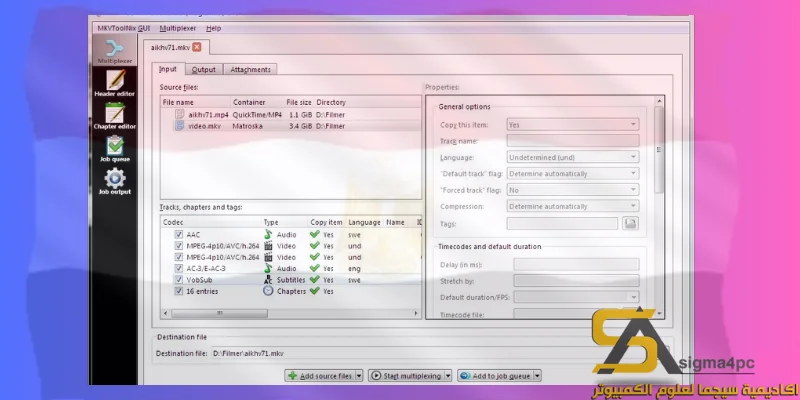Click the video.mkv file icon
800x400 pixels.
(179, 126)
